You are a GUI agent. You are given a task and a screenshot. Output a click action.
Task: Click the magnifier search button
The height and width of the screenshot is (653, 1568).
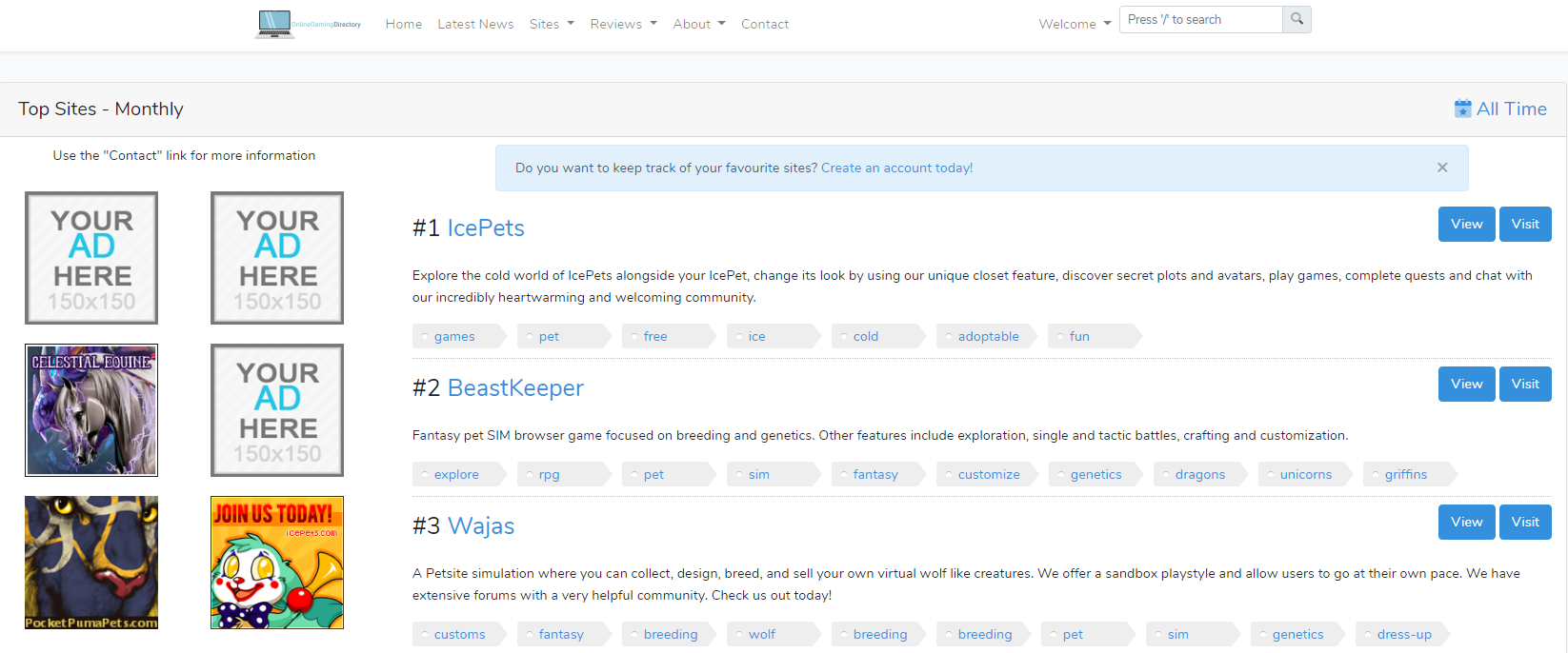click(1297, 19)
